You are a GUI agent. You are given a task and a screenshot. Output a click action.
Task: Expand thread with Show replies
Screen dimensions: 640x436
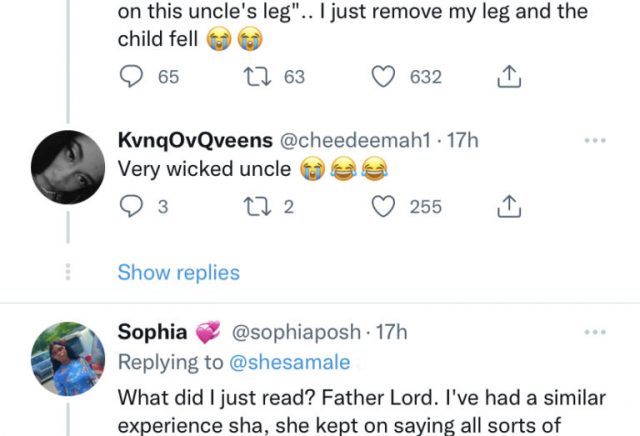pos(178,272)
